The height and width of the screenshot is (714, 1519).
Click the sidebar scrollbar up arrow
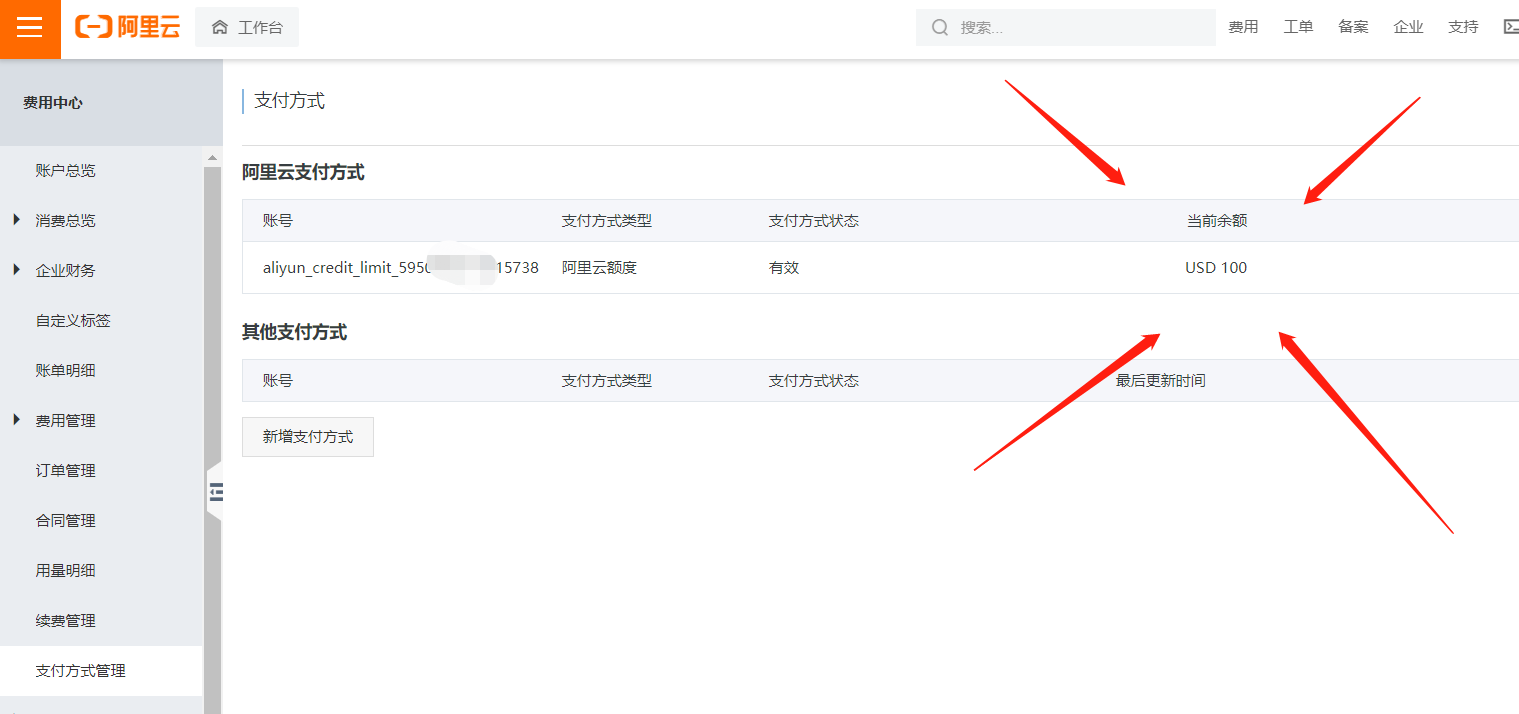point(212,157)
